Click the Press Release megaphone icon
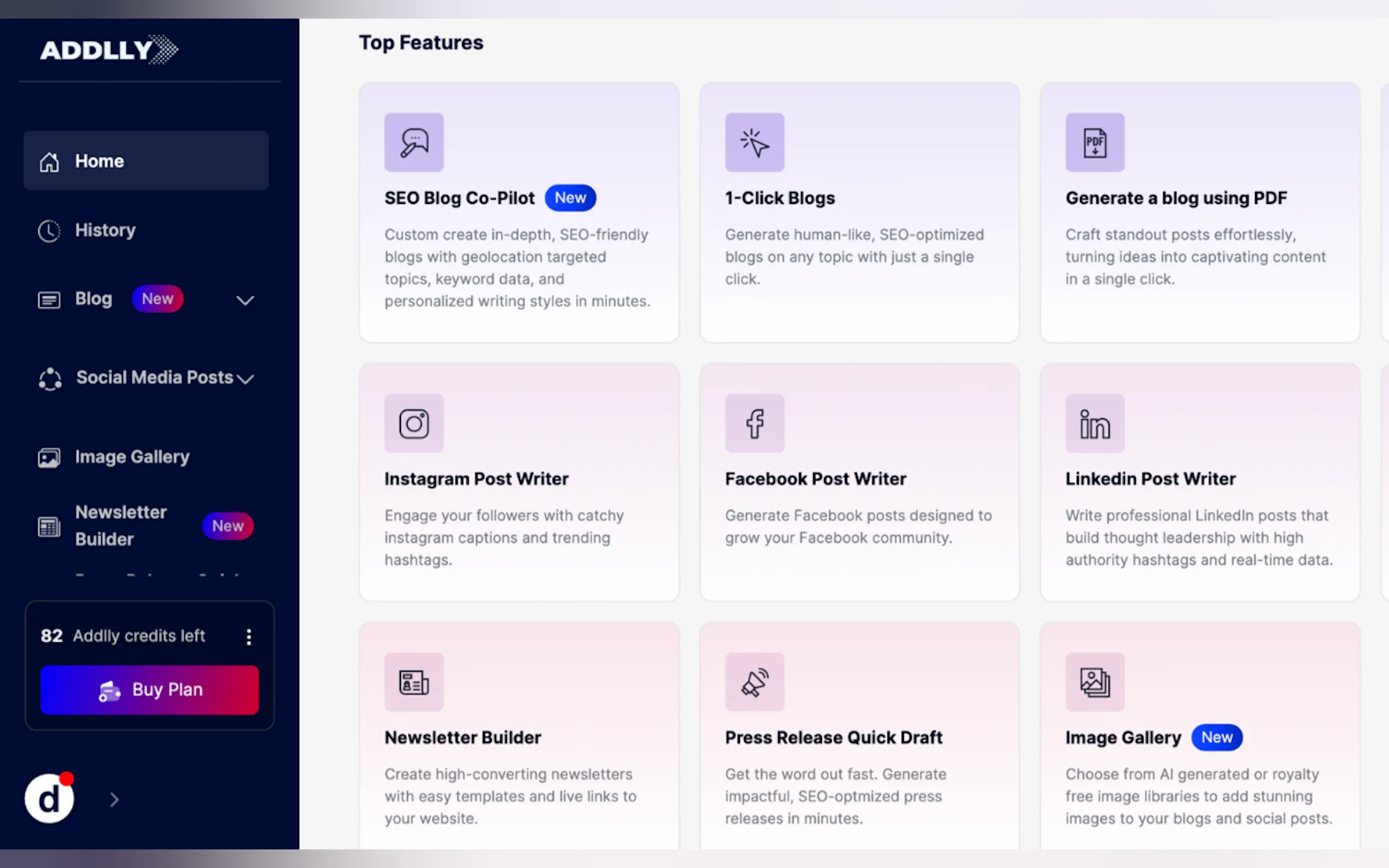1389x868 pixels. pos(755,682)
